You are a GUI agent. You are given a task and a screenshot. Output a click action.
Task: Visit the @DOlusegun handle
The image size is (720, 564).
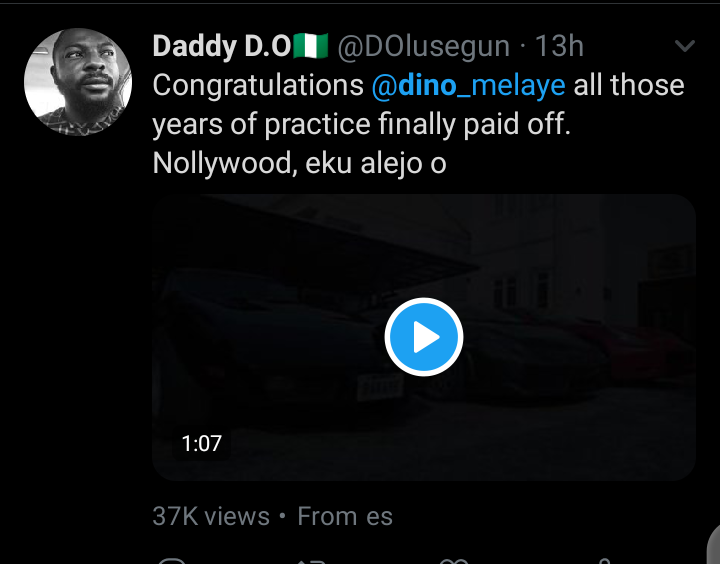click(423, 46)
